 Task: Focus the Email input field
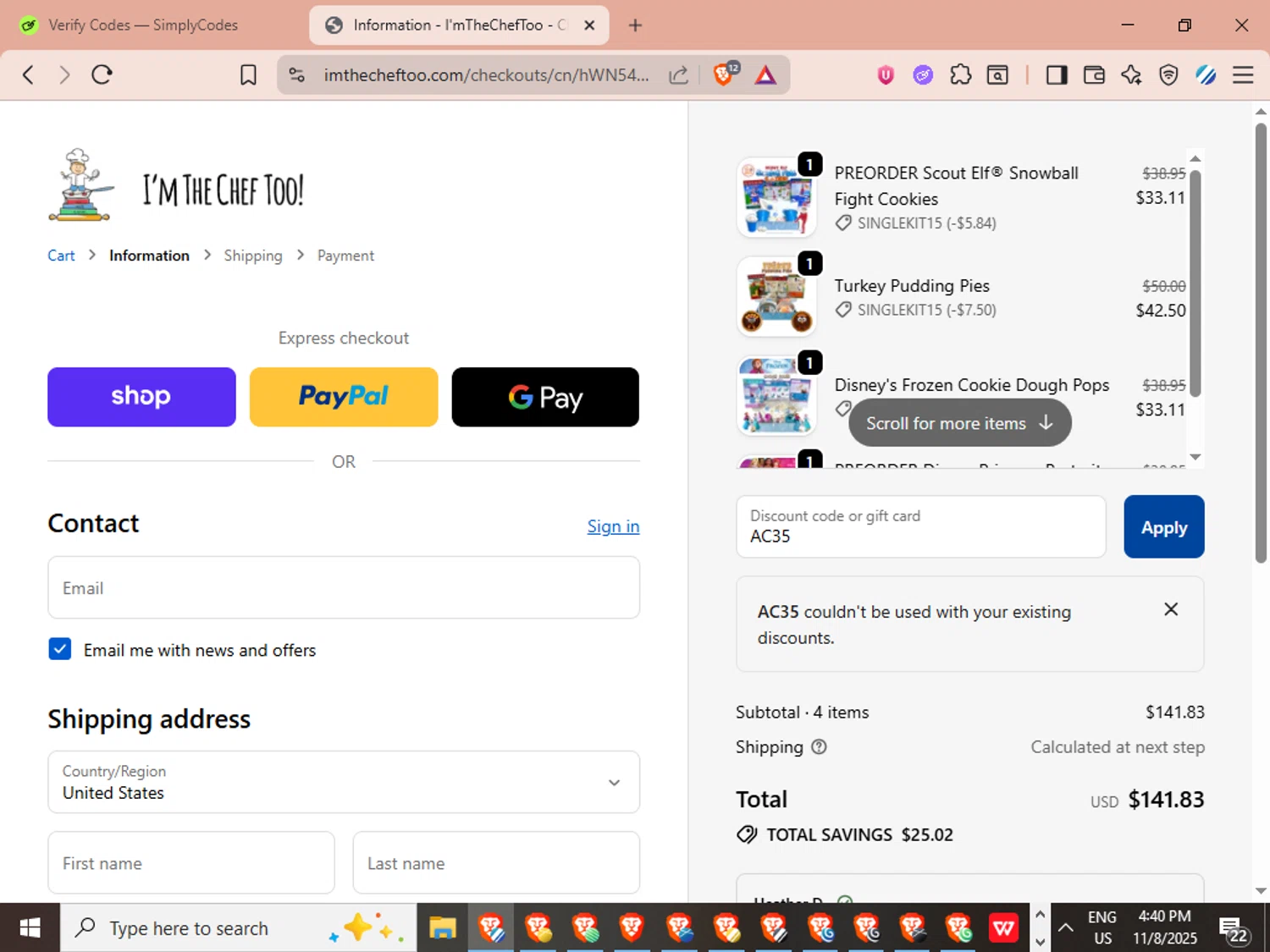[x=344, y=587]
